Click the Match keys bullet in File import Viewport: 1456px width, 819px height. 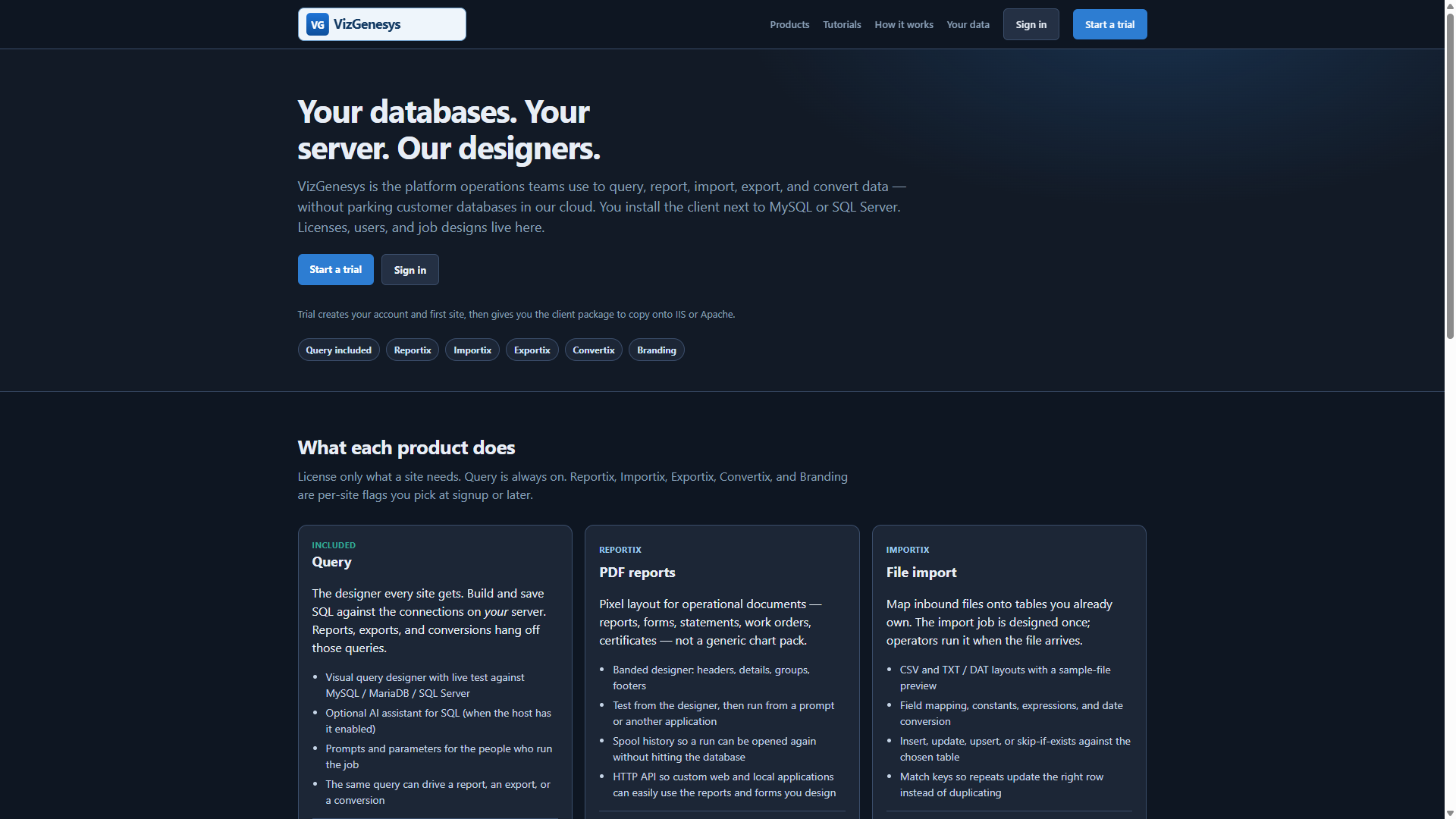tap(1002, 785)
